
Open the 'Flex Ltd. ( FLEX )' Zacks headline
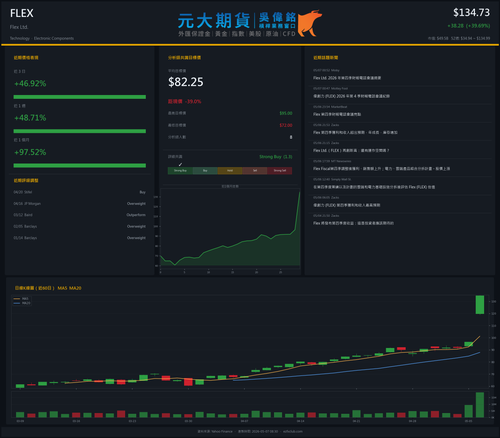coord(351,151)
